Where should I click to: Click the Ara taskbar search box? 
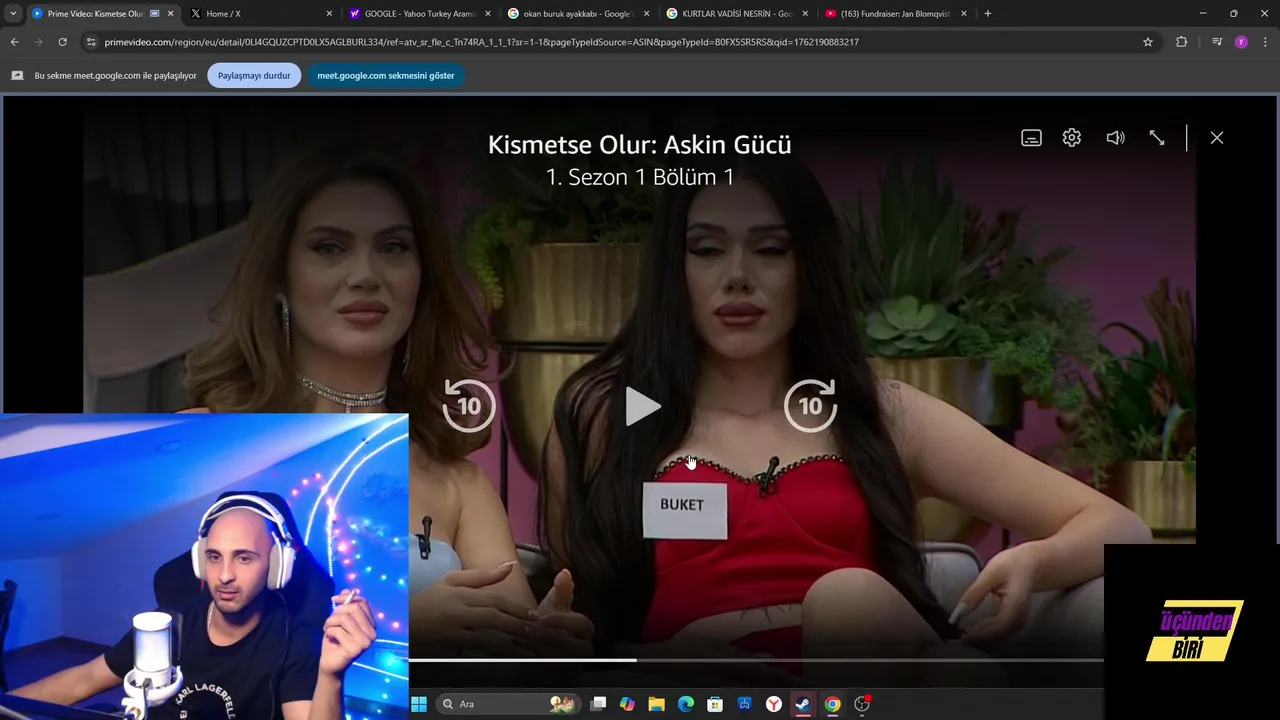(x=509, y=704)
